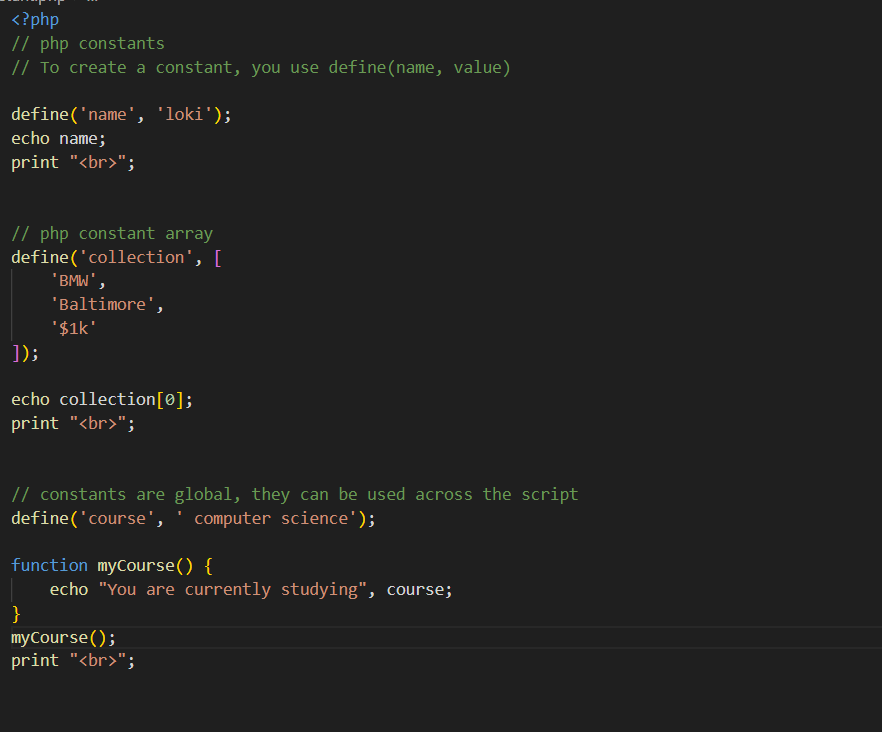
Task: Click the opening bracket '[' after 'collection',
Action: [x=218, y=258]
